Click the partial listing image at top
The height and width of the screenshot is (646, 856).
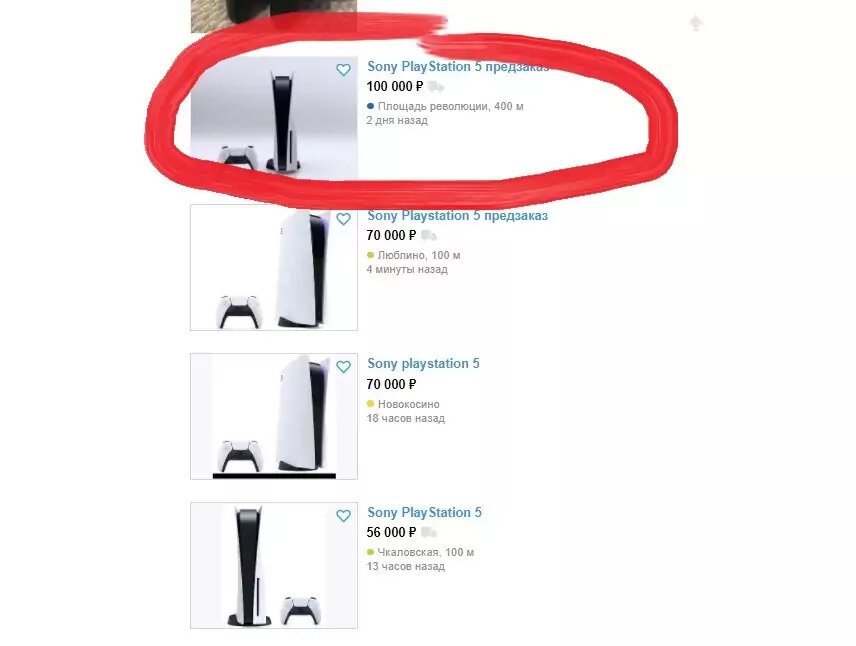(x=274, y=16)
